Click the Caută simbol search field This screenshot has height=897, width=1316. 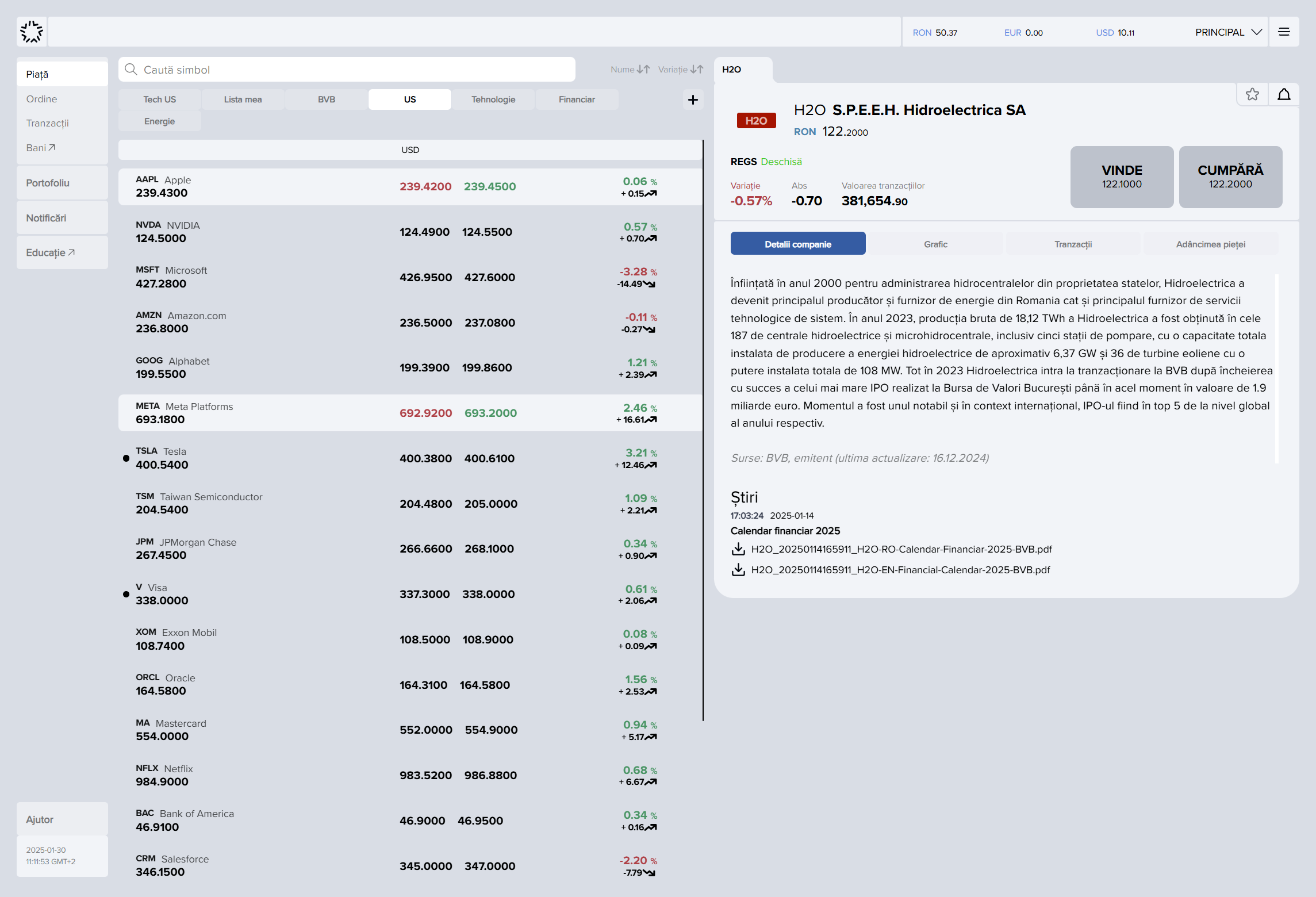(347, 70)
